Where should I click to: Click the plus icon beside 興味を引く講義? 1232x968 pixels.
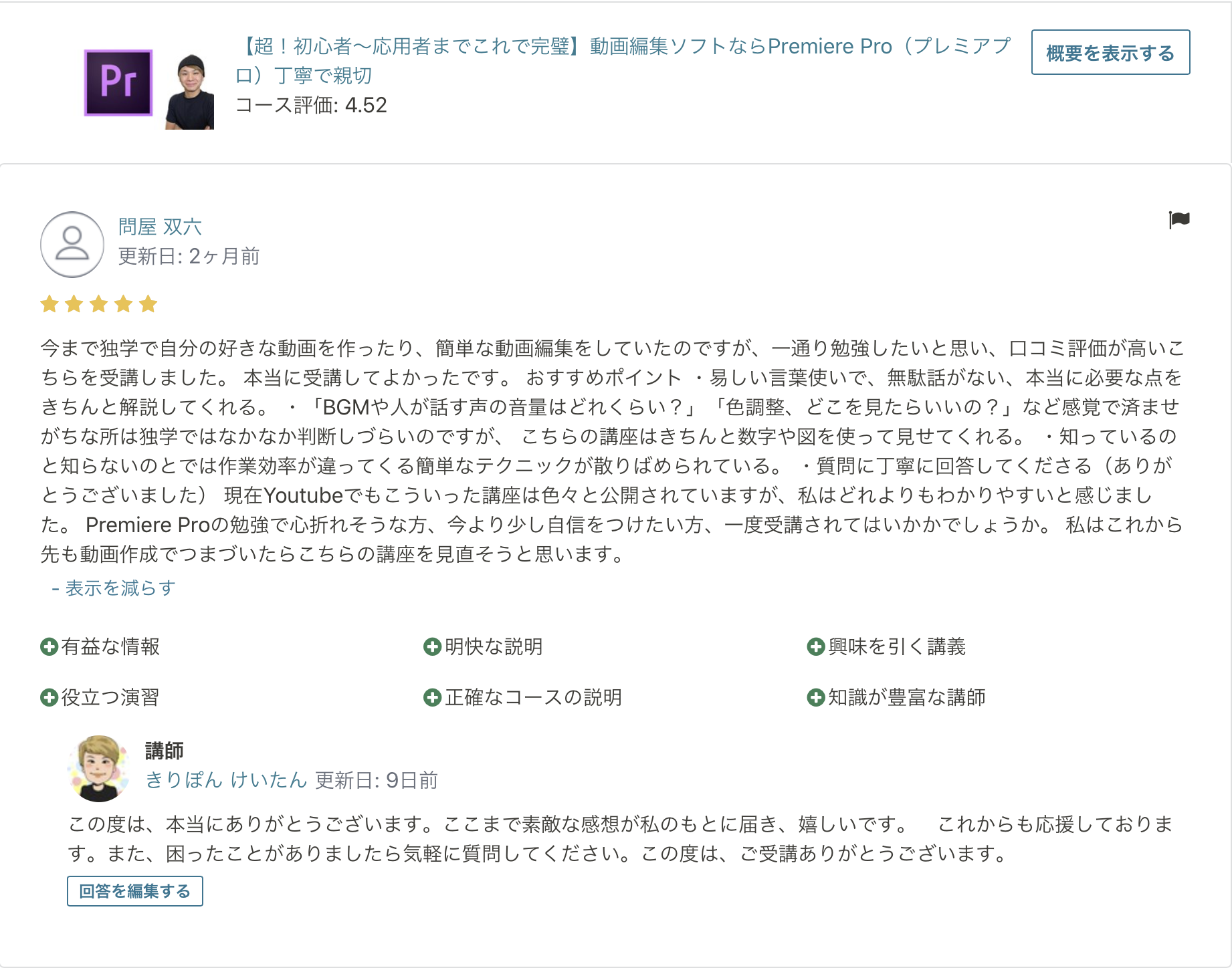pyautogui.click(x=815, y=646)
